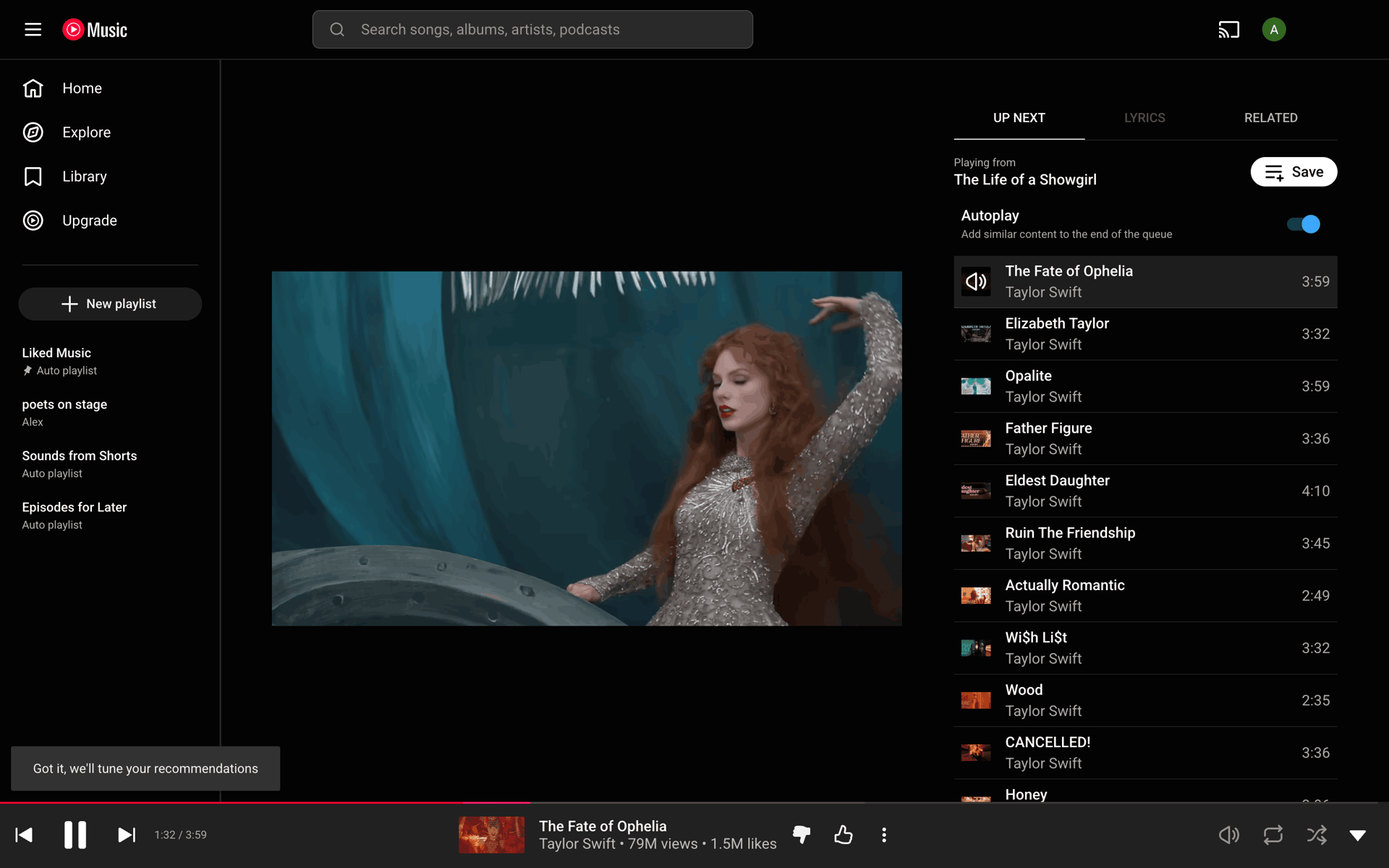Skip to the next track
1389x868 pixels.
(x=127, y=835)
